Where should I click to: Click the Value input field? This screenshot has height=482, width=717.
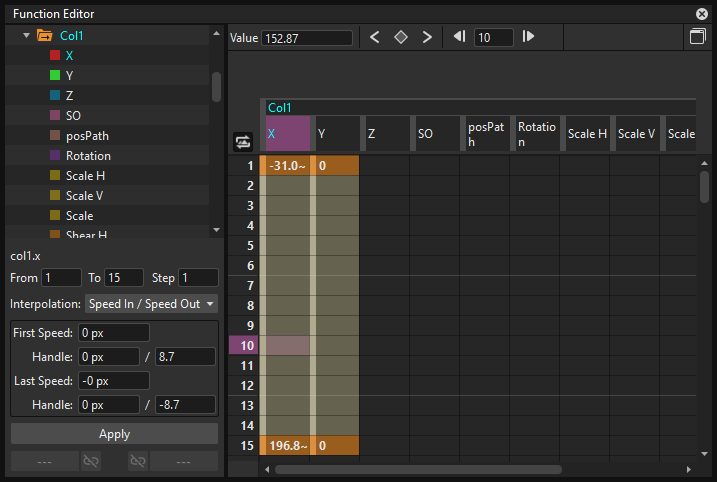coord(307,38)
